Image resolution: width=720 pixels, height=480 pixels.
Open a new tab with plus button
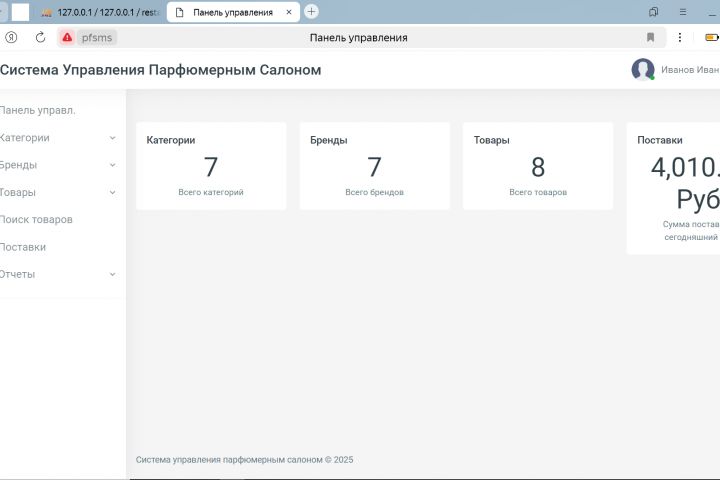[311, 12]
